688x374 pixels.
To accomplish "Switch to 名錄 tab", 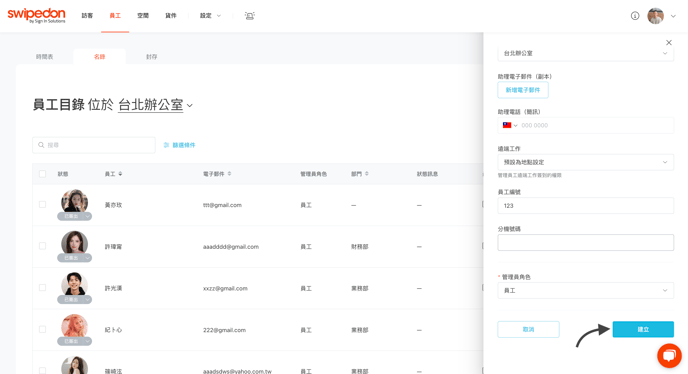I will [x=100, y=57].
